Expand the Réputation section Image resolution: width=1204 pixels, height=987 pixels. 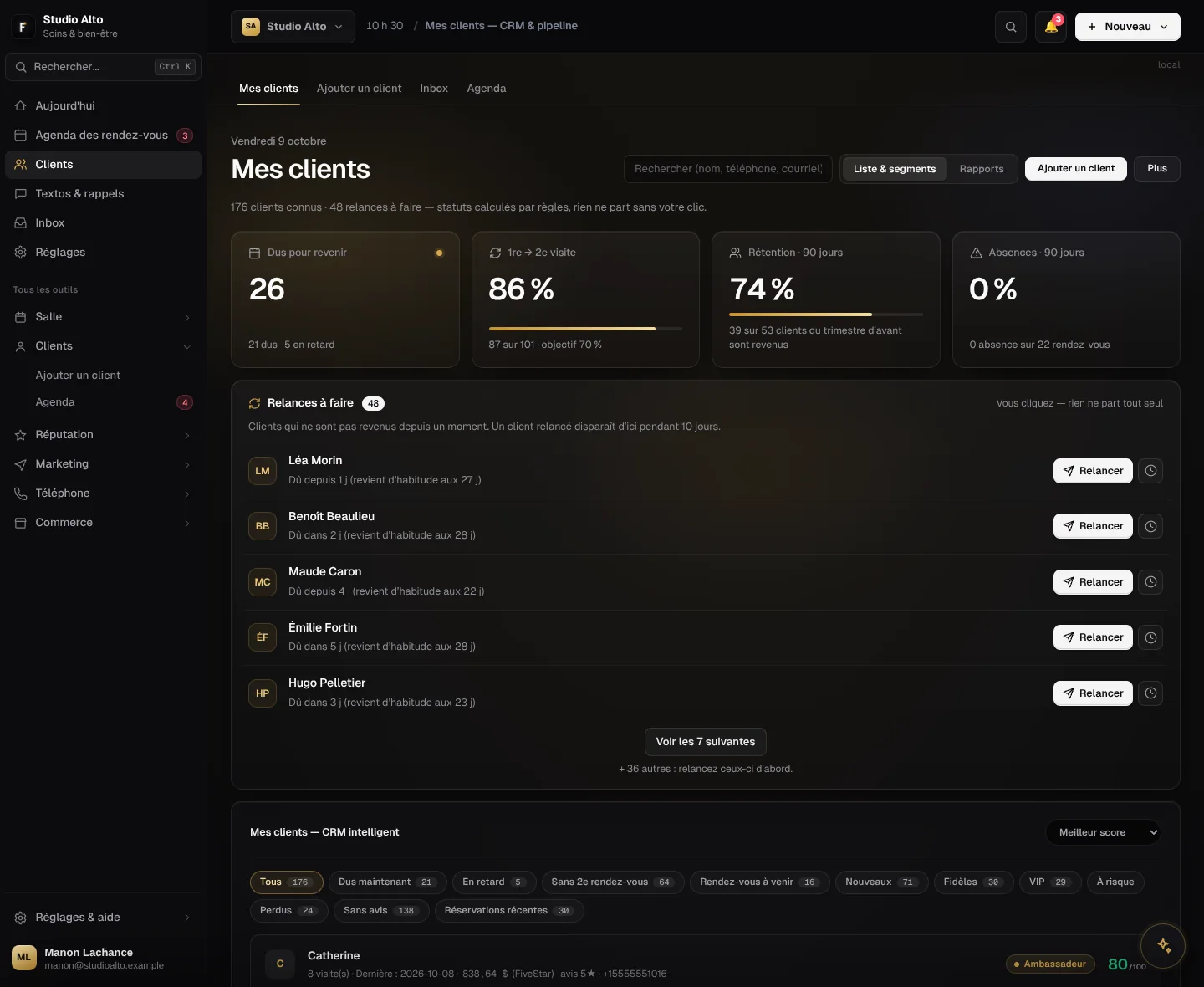point(103,435)
